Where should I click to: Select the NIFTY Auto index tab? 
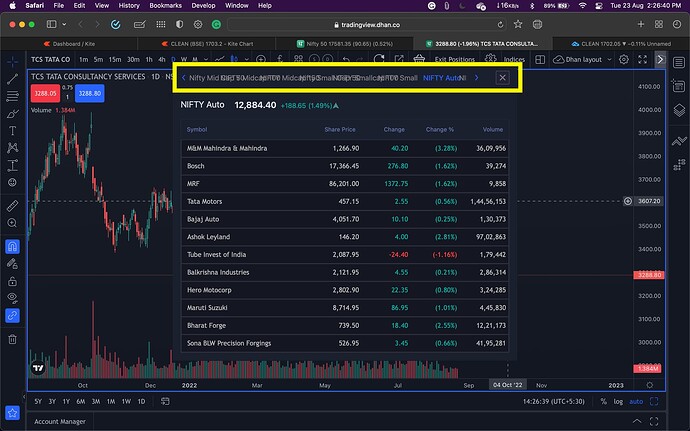[441, 78]
